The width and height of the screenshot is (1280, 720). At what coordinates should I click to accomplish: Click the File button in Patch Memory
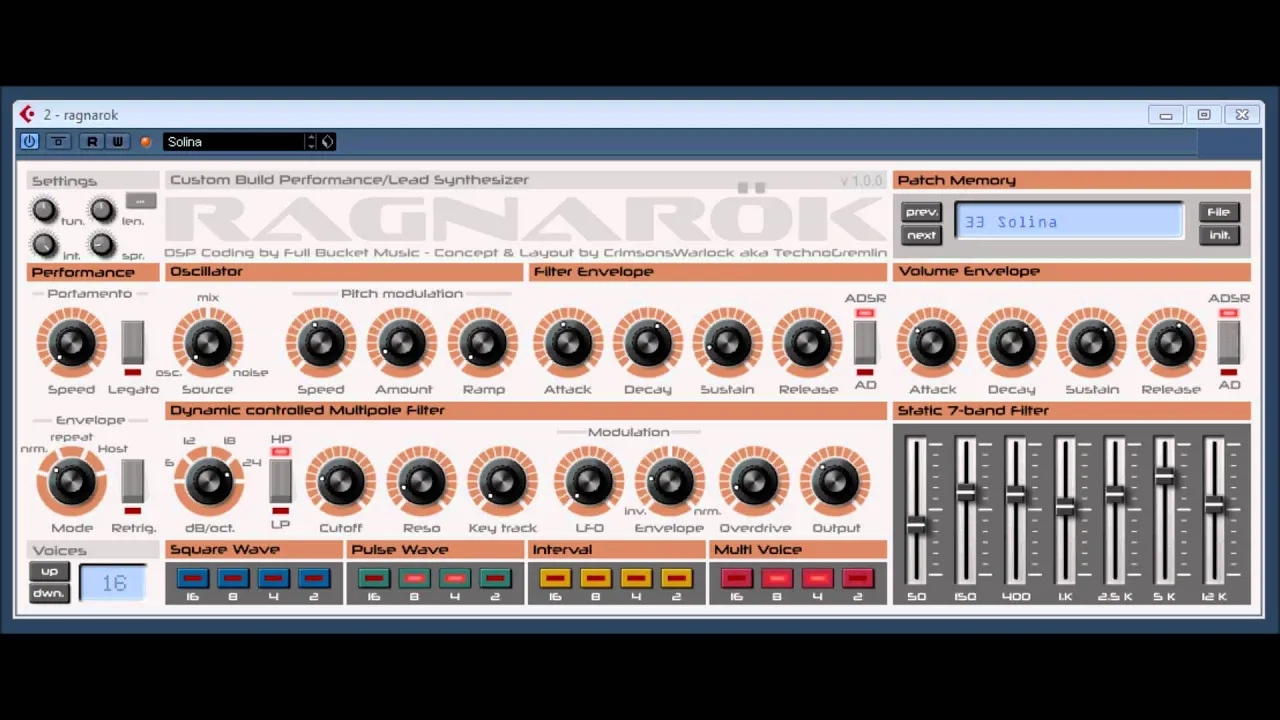(x=1219, y=212)
